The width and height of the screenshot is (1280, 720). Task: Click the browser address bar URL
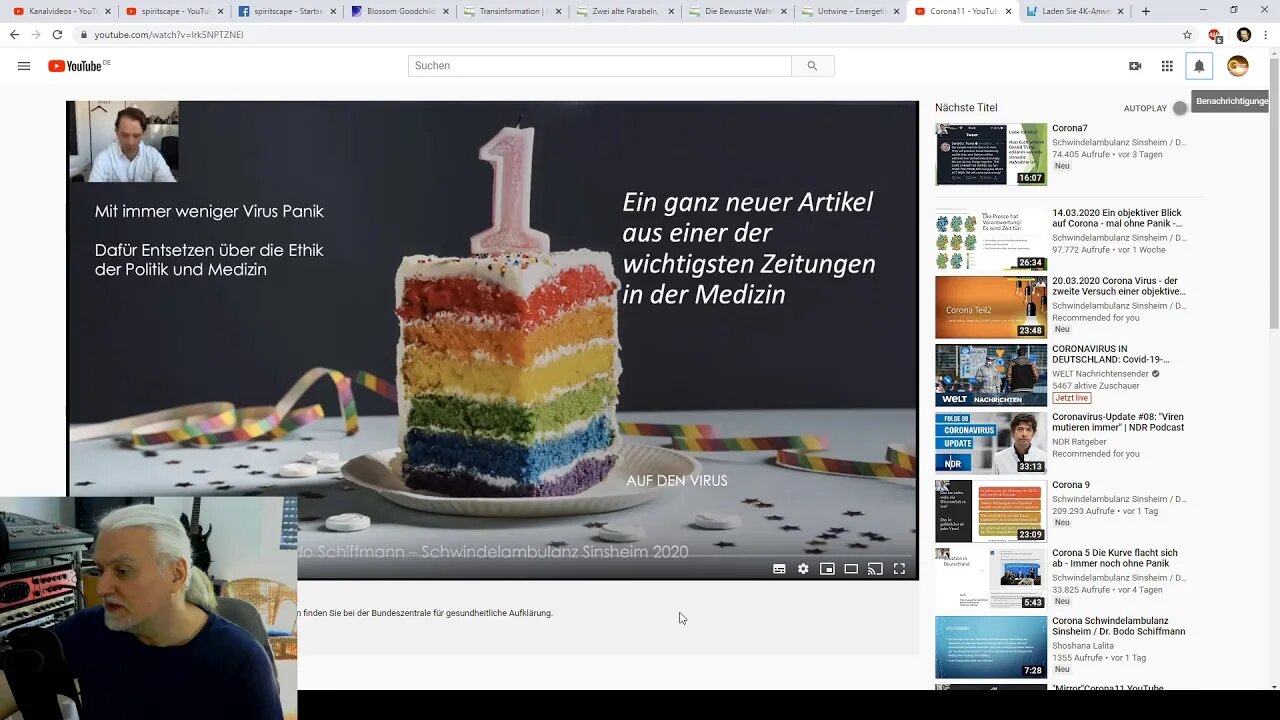coord(169,34)
